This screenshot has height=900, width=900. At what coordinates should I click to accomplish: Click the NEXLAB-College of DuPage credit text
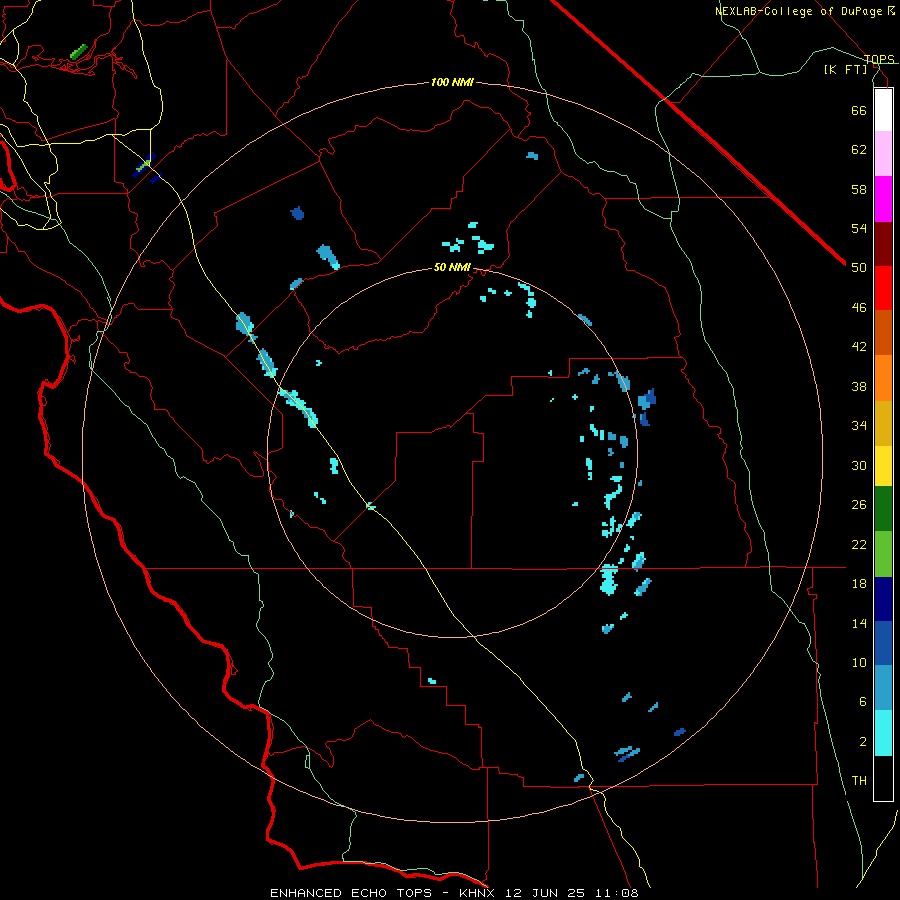805,11
